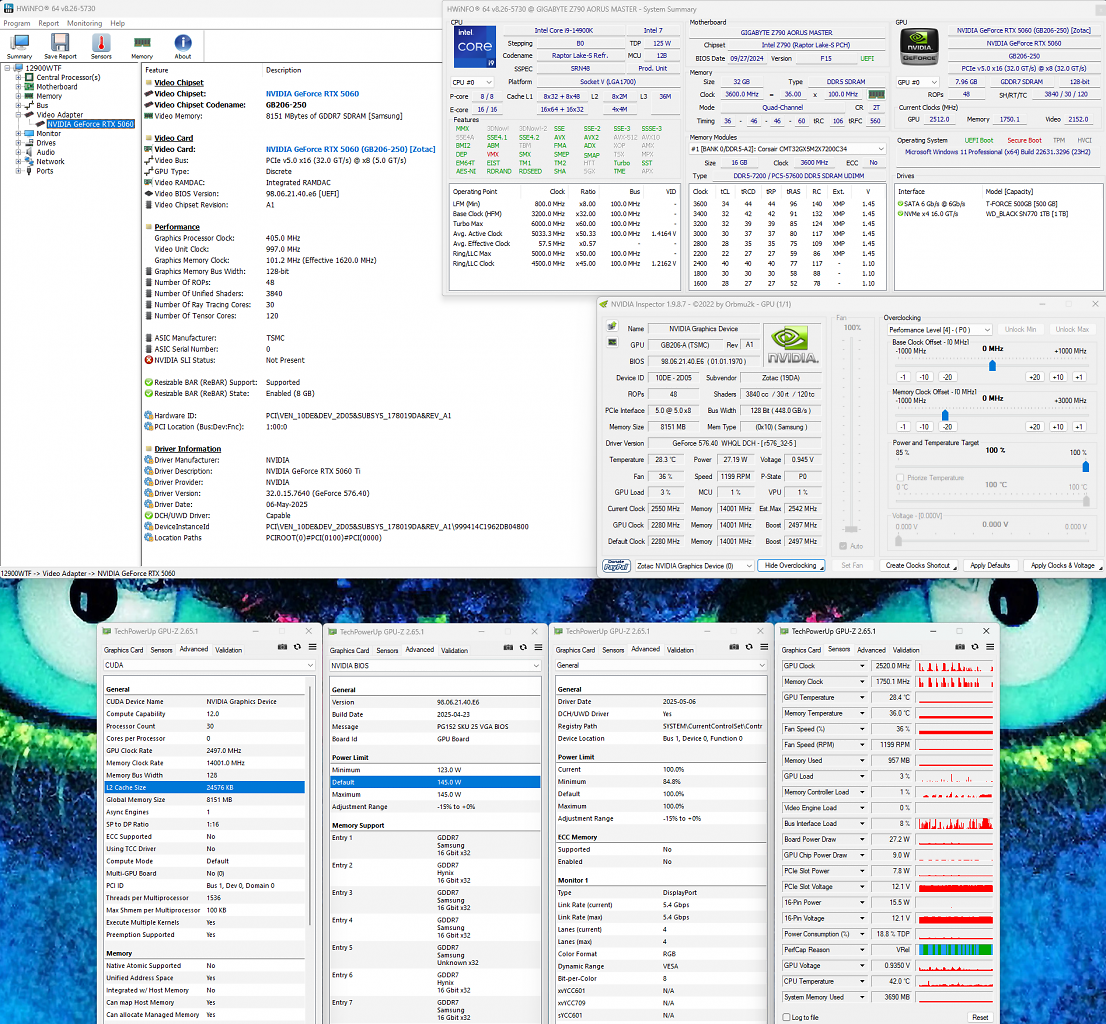Image resolution: width=1106 pixels, height=1024 pixels.
Task: Click the Set Fan button
Action: click(x=851, y=566)
